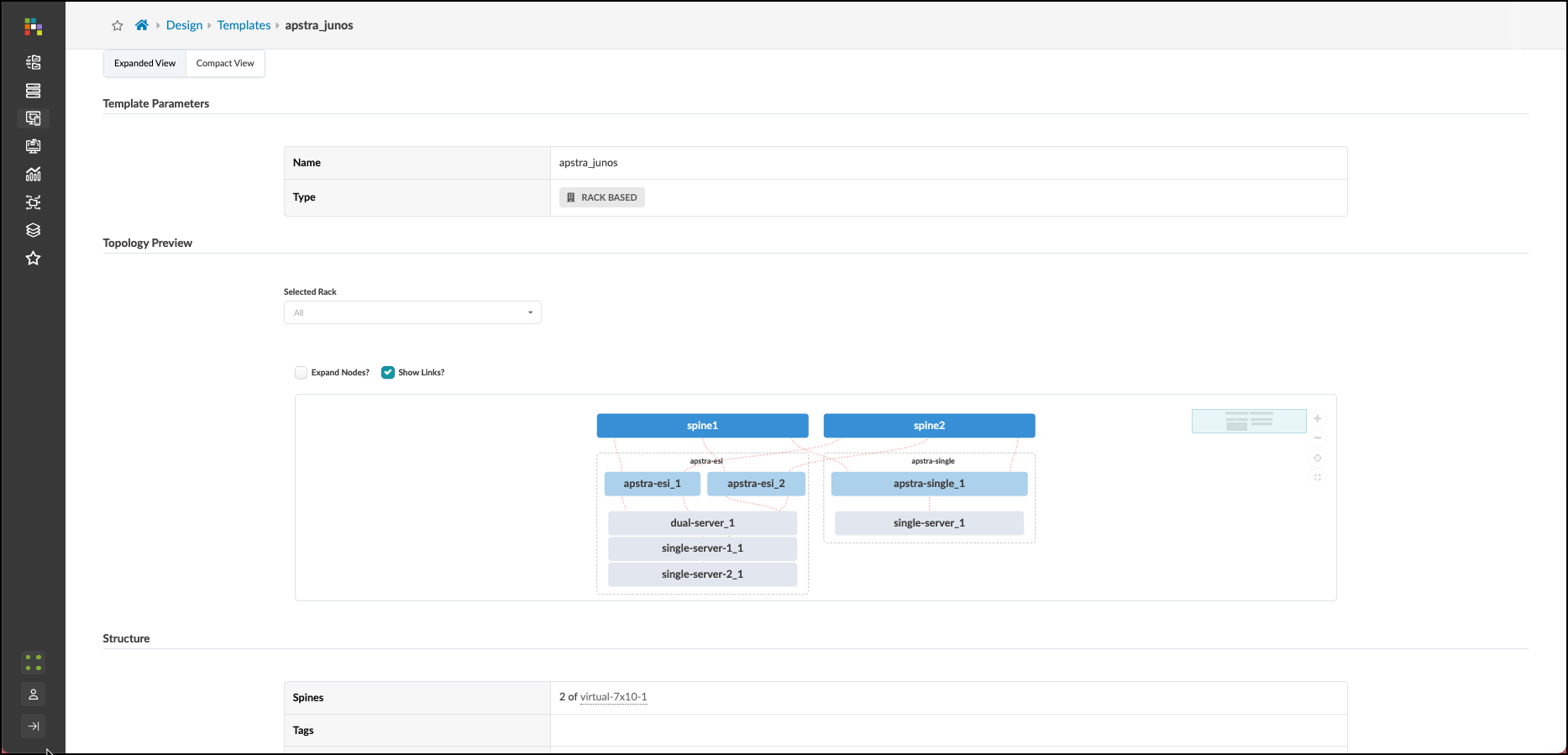This screenshot has height=755, width=1568.
Task: Zoom in on the topology preview
Action: pos(1318,418)
